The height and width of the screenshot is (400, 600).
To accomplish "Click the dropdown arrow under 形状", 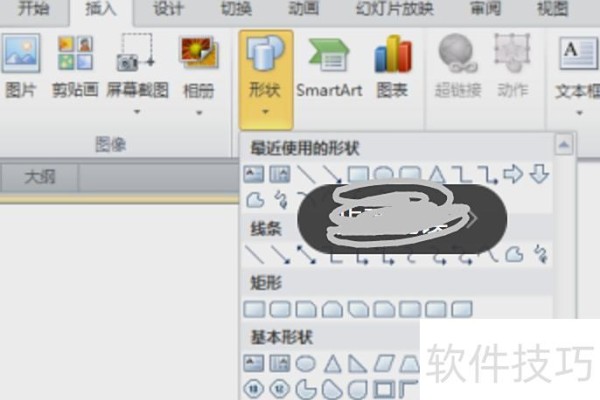I will click(x=265, y=112).
